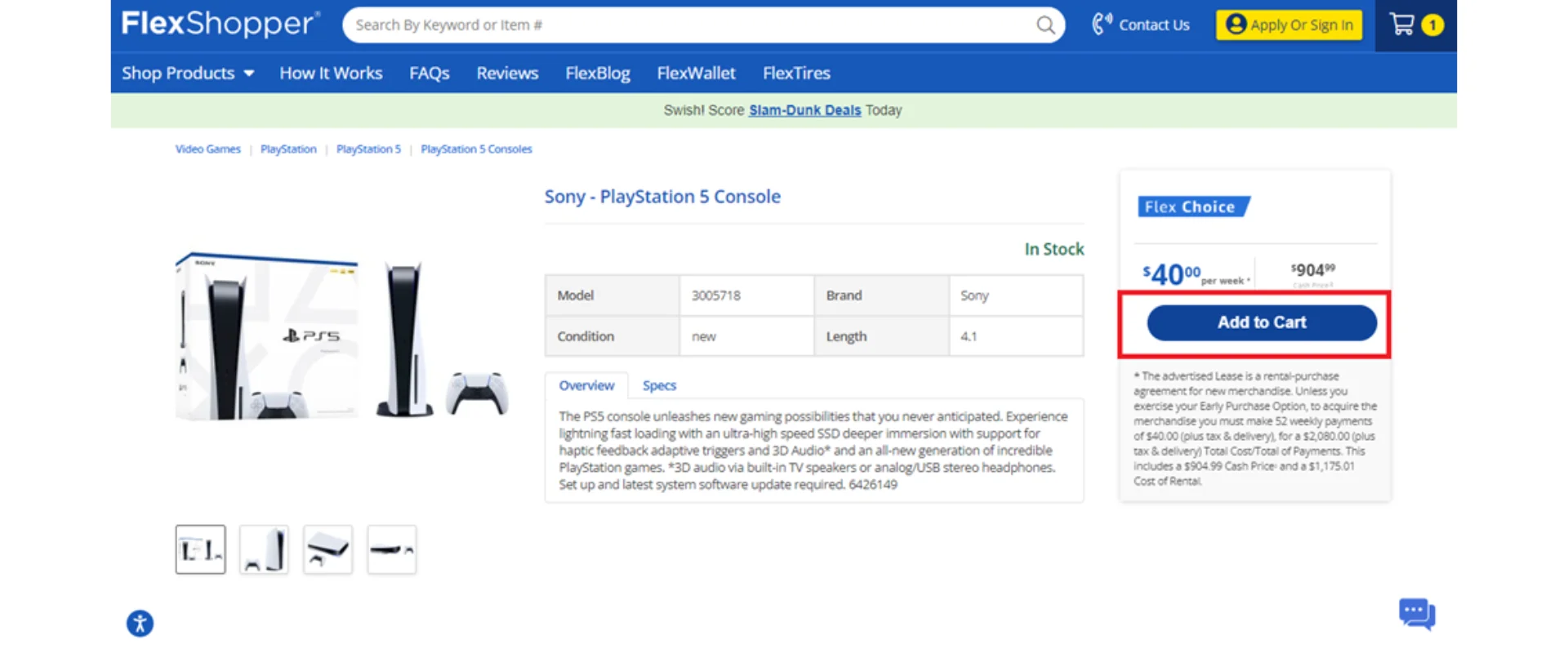The width and height of the screenshot is (1568, 653).
Task: Select the second product thumbnail
Action: pos(263,549)
